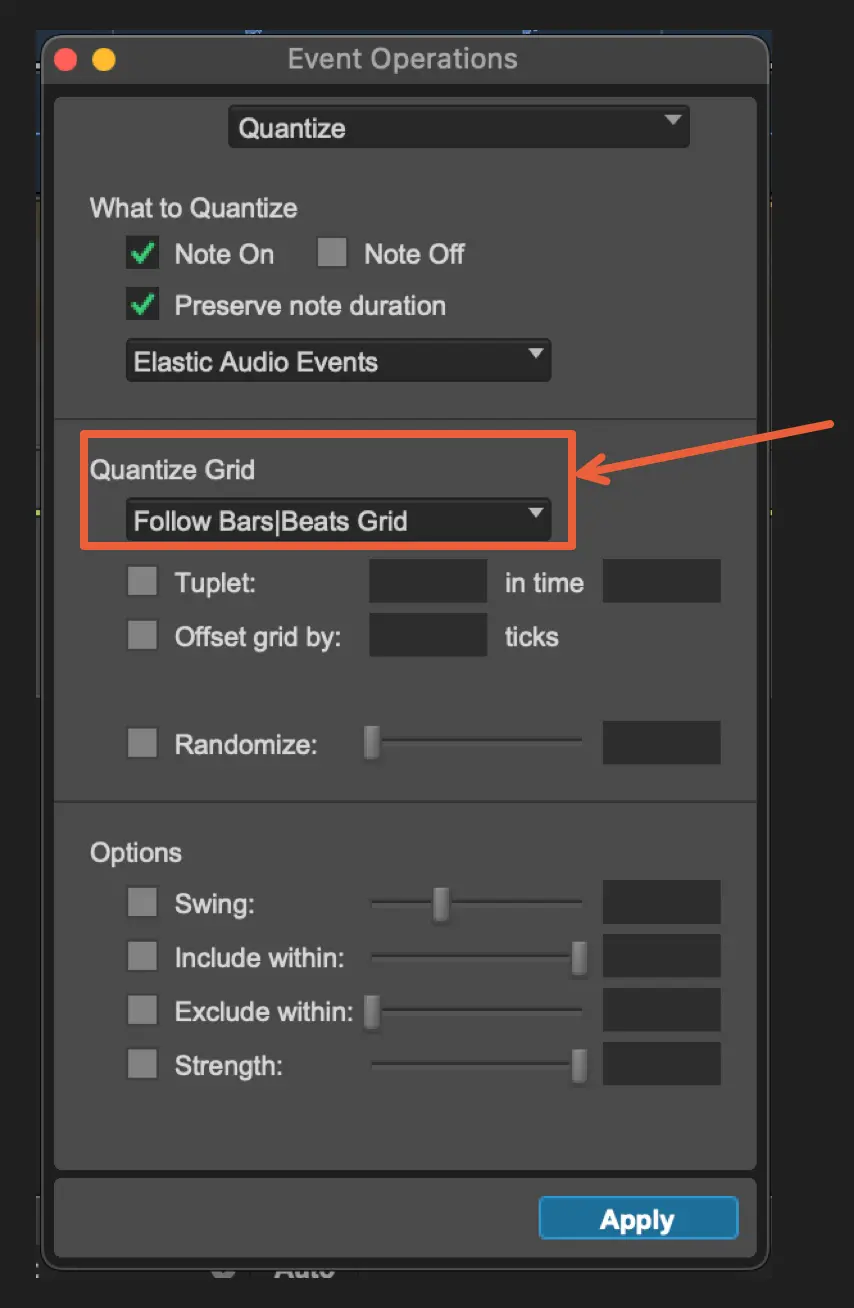The height and width of the screenshot is (1308, 854).
Task: Enable the Randomize checkbox
Action: point(142,744)
